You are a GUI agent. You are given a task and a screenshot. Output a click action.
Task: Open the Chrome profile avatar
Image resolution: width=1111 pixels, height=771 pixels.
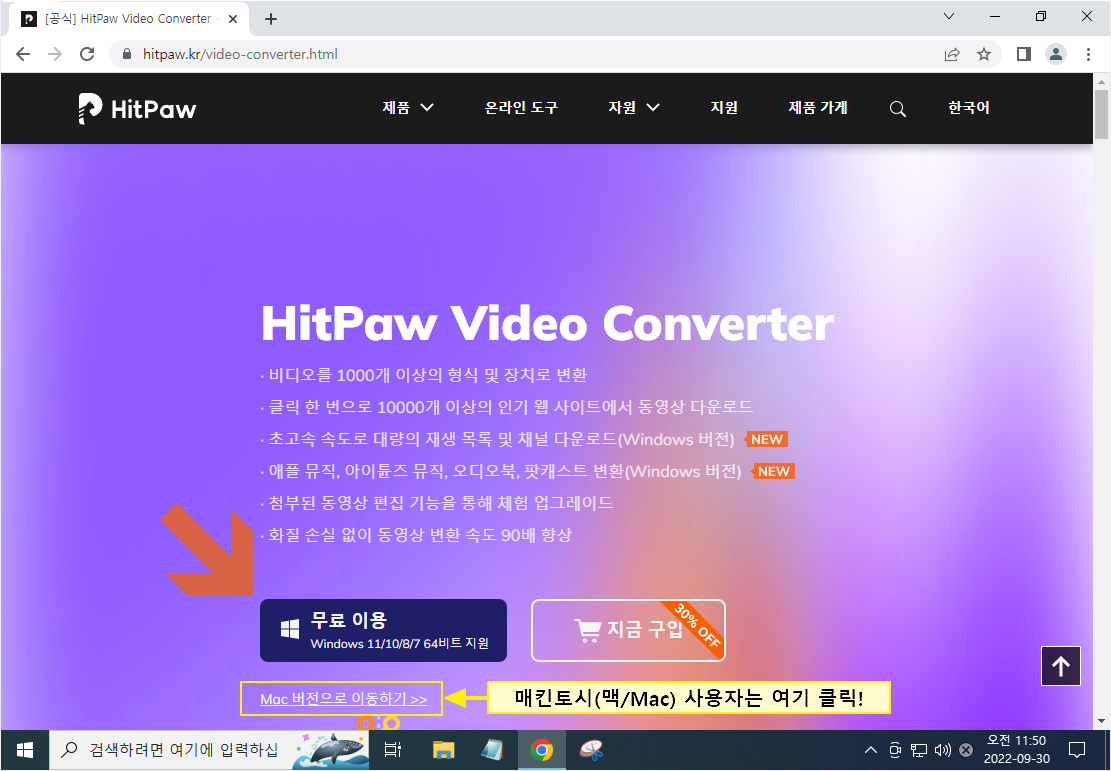[1056, 54]
